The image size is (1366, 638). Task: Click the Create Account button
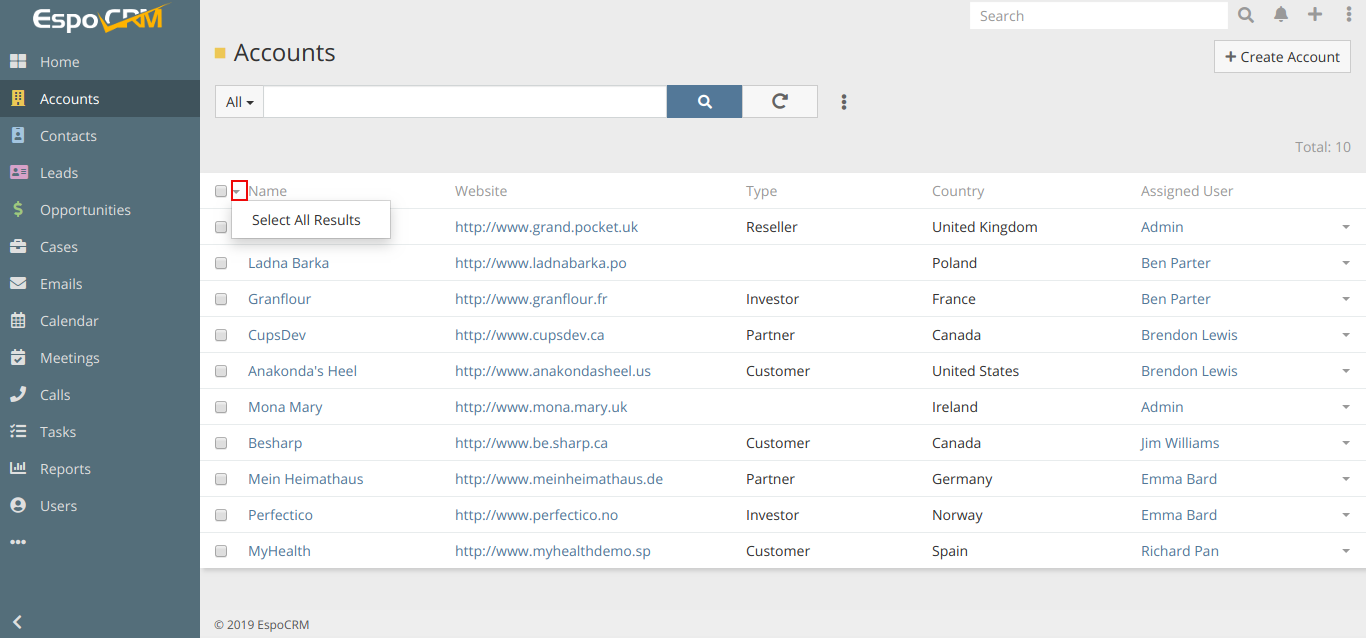pos(1282,57)
